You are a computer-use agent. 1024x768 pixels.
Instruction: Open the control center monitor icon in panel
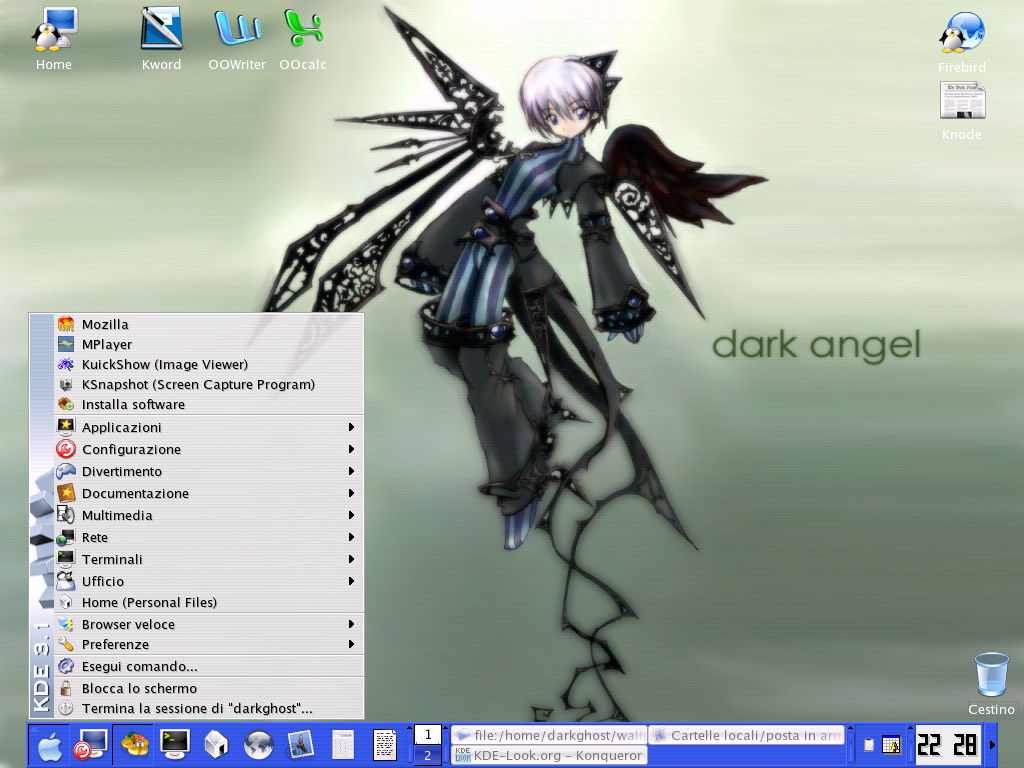[91, 745]
